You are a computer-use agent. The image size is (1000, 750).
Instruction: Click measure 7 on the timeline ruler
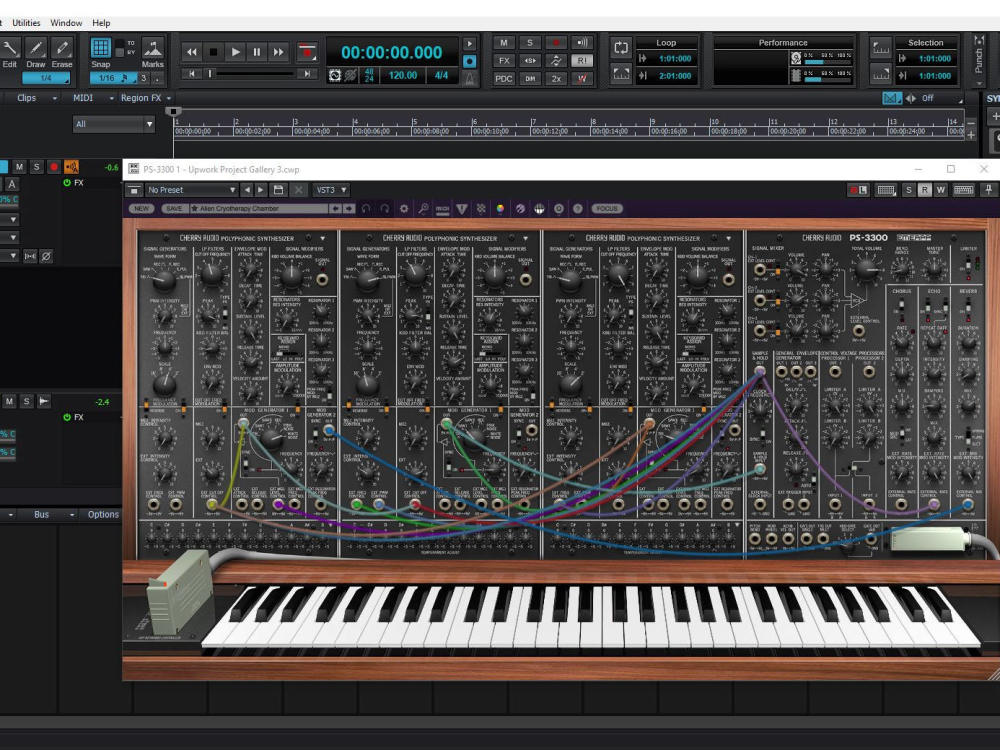[534, 122]
